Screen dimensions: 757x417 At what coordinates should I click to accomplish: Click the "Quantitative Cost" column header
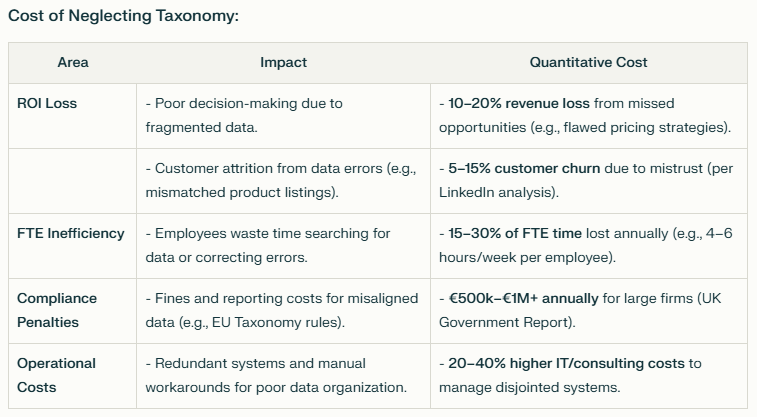588,62
